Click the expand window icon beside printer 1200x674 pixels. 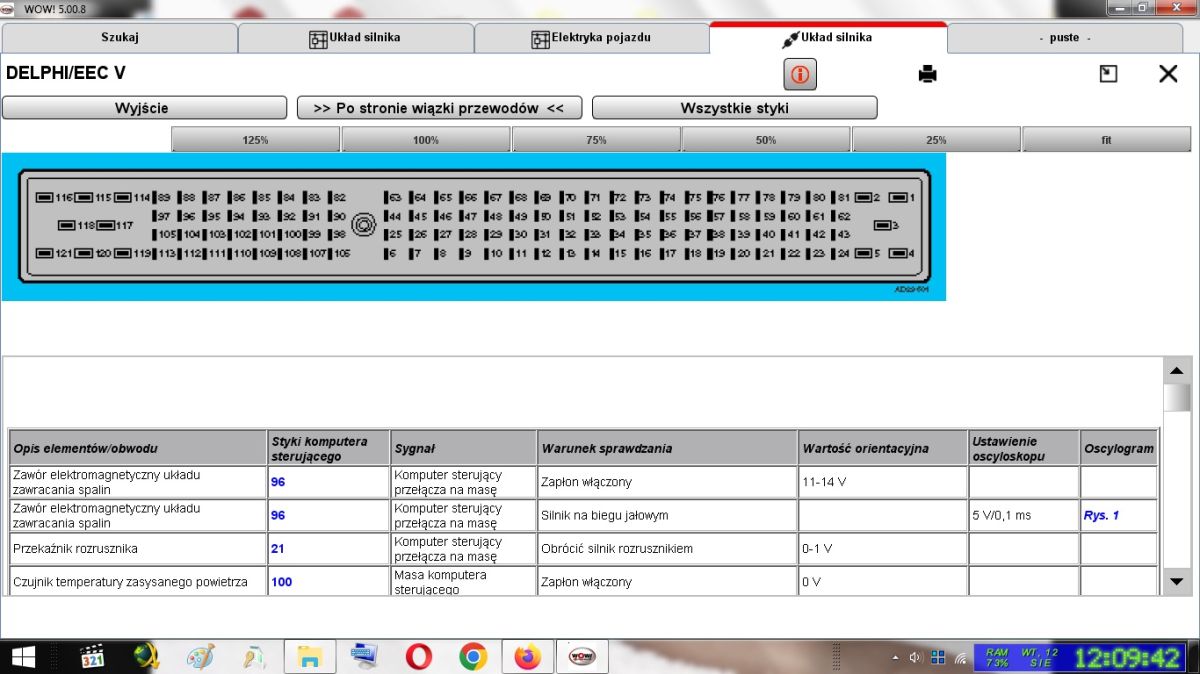1108,74
